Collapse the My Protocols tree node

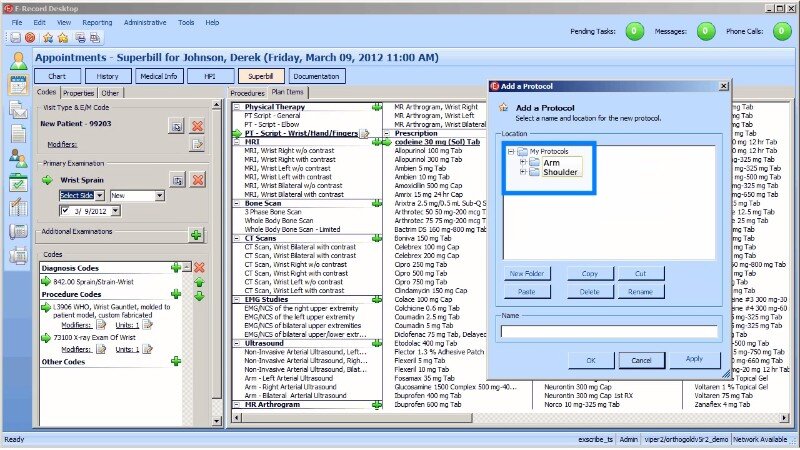pyautogui.click(x=511, y=151)
